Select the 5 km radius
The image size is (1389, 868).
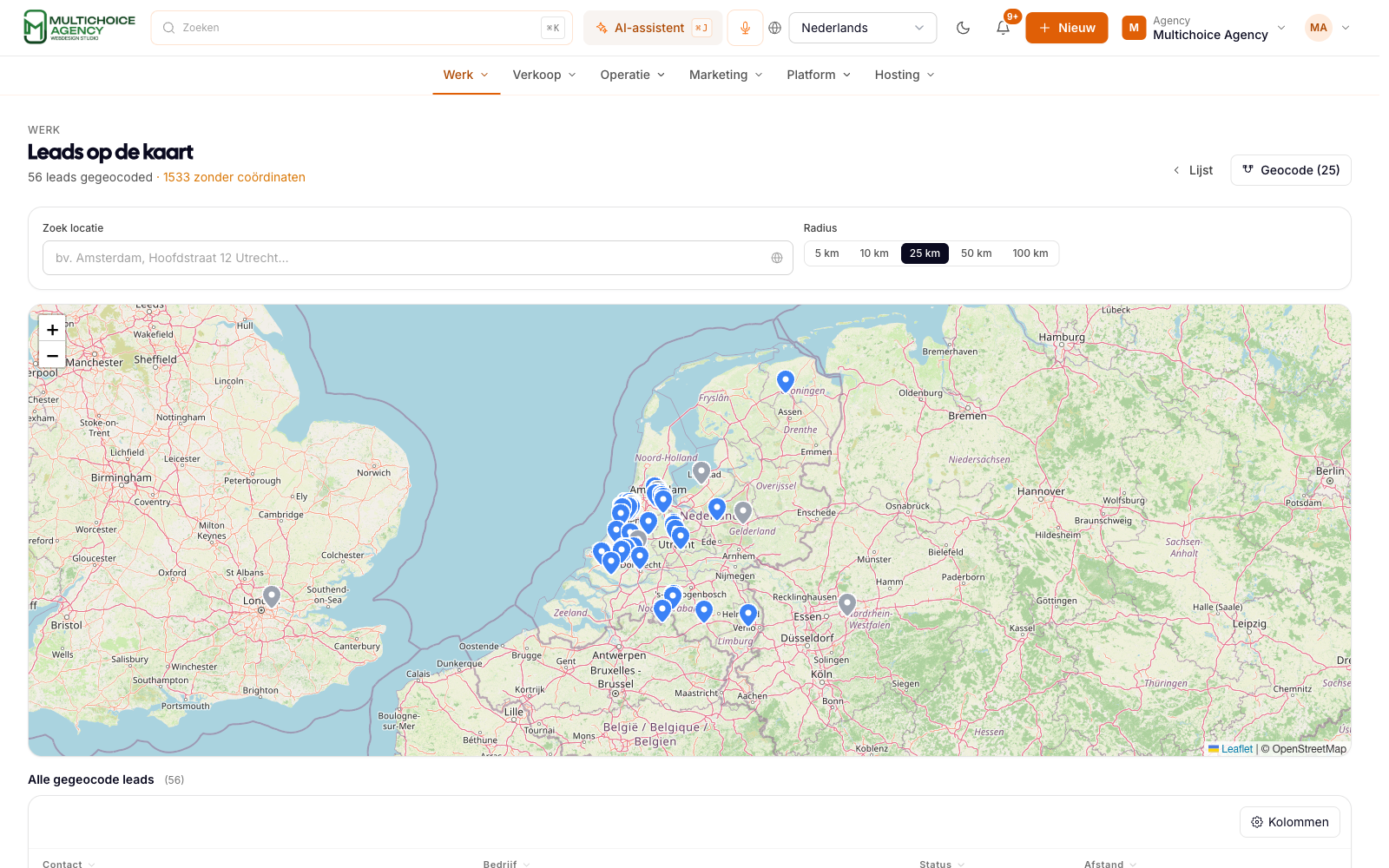826,253
